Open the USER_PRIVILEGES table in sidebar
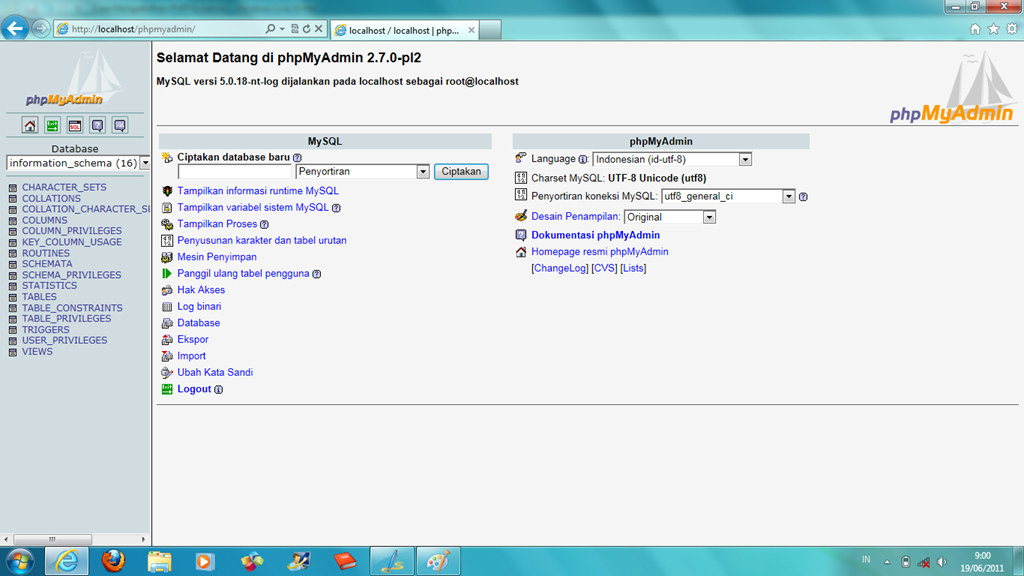The height and width of the screenshot is (576, 1024). [x=65, y=341]
